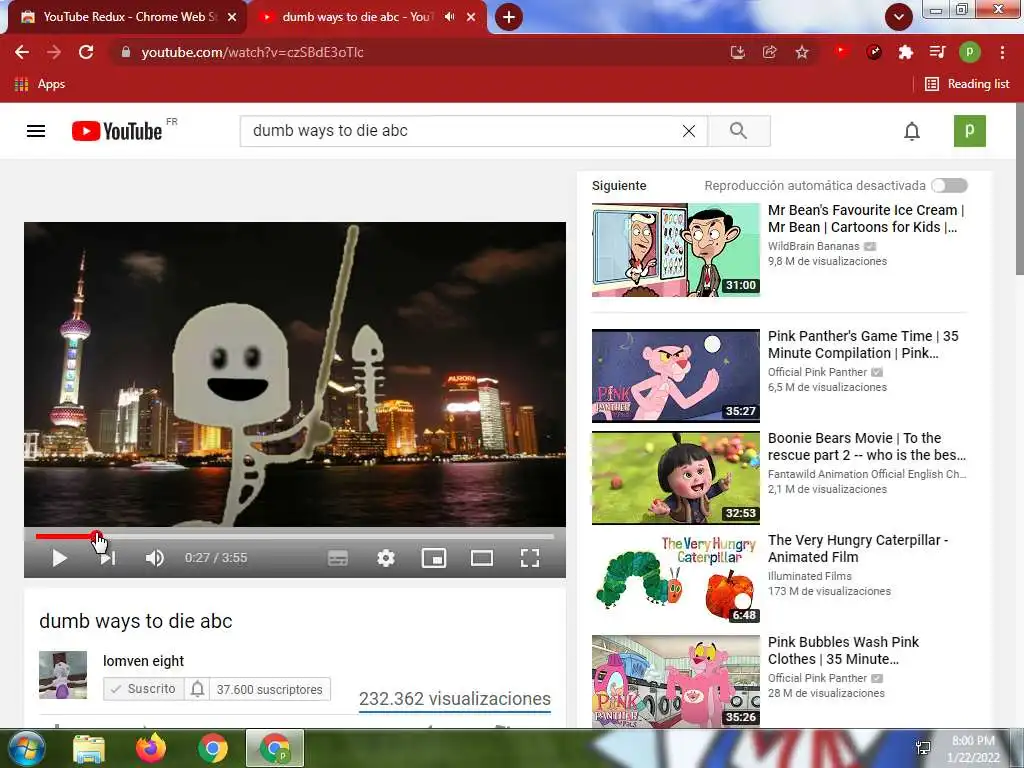This screenshot has width=1024, height=768.
Task: Click the video progress bar
Action: [295, 537]
